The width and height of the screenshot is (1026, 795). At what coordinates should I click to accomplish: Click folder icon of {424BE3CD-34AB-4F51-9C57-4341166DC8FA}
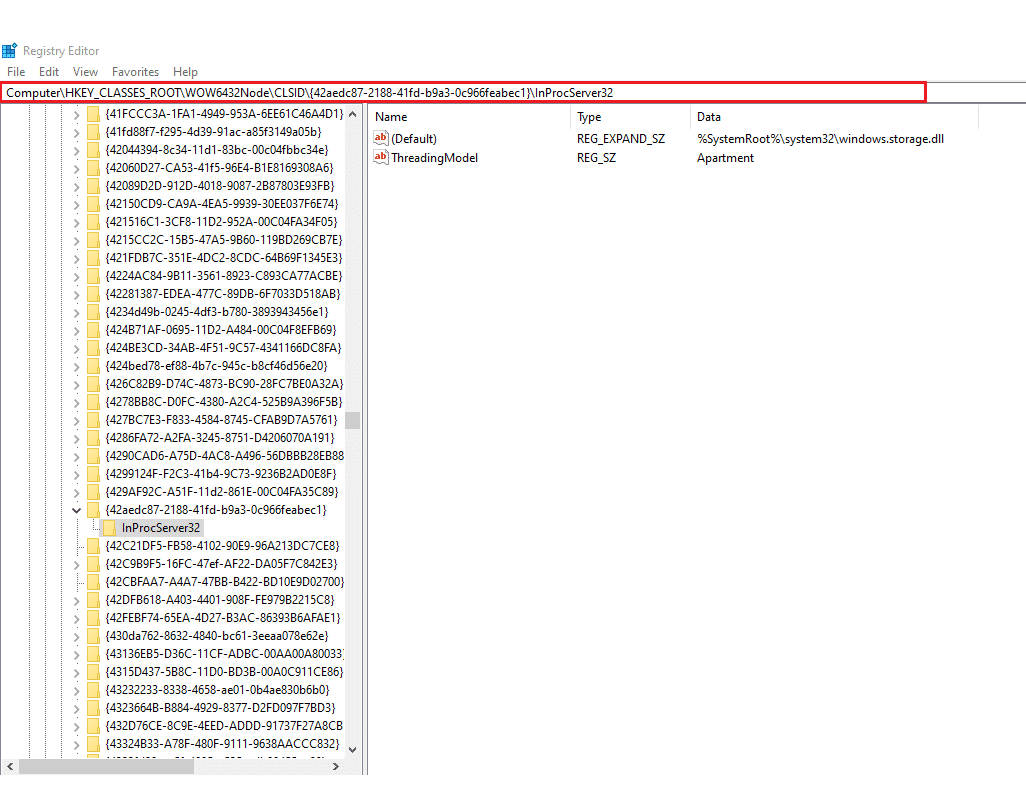tap(93, 347)
